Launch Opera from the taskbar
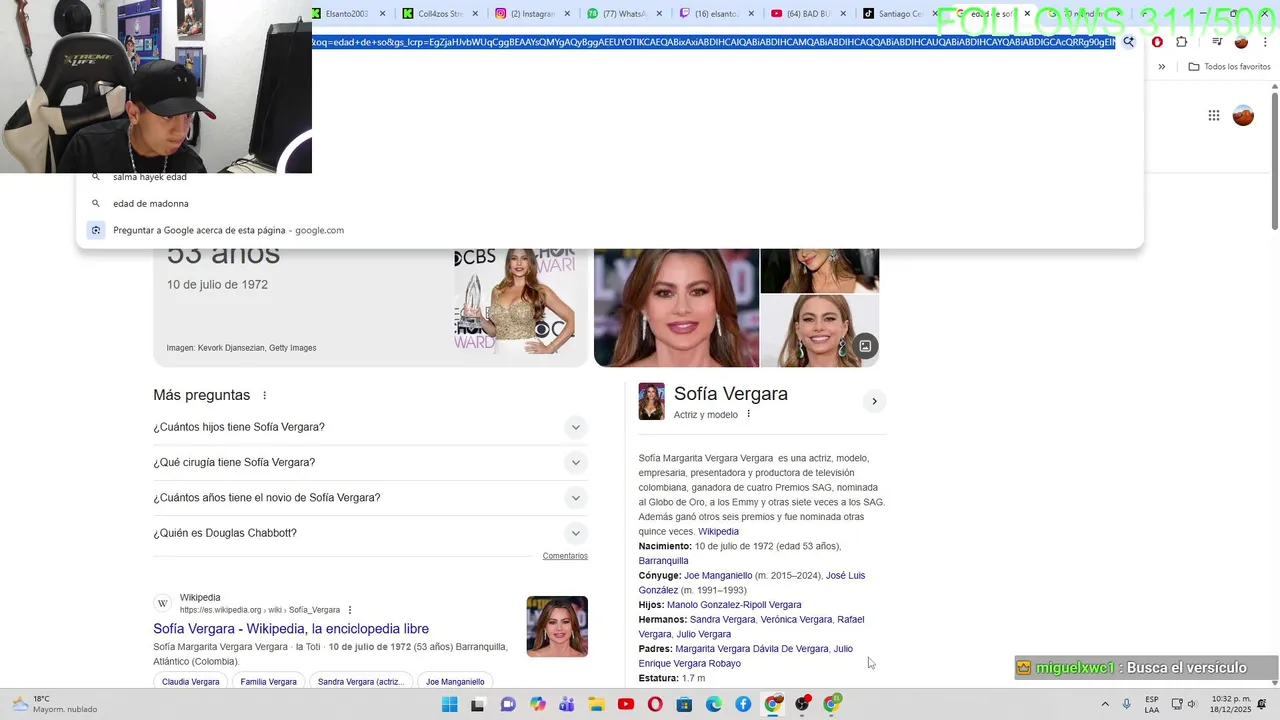Screen dimensions: 1280x720 (x=655, y=705)
